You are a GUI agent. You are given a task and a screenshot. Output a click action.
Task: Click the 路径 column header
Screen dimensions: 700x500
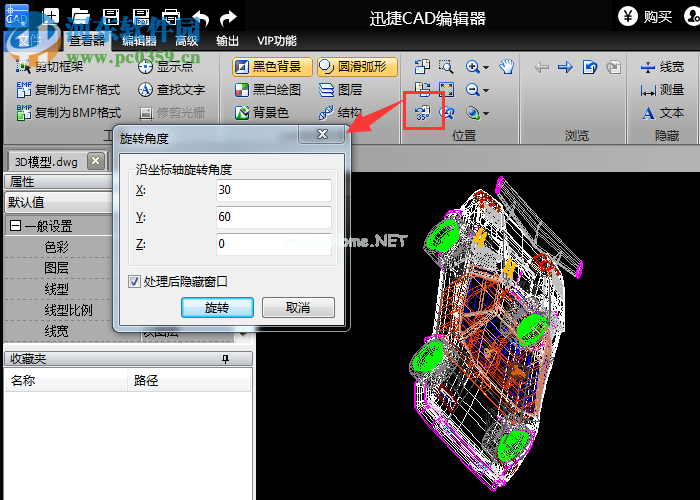pos(189,380)
